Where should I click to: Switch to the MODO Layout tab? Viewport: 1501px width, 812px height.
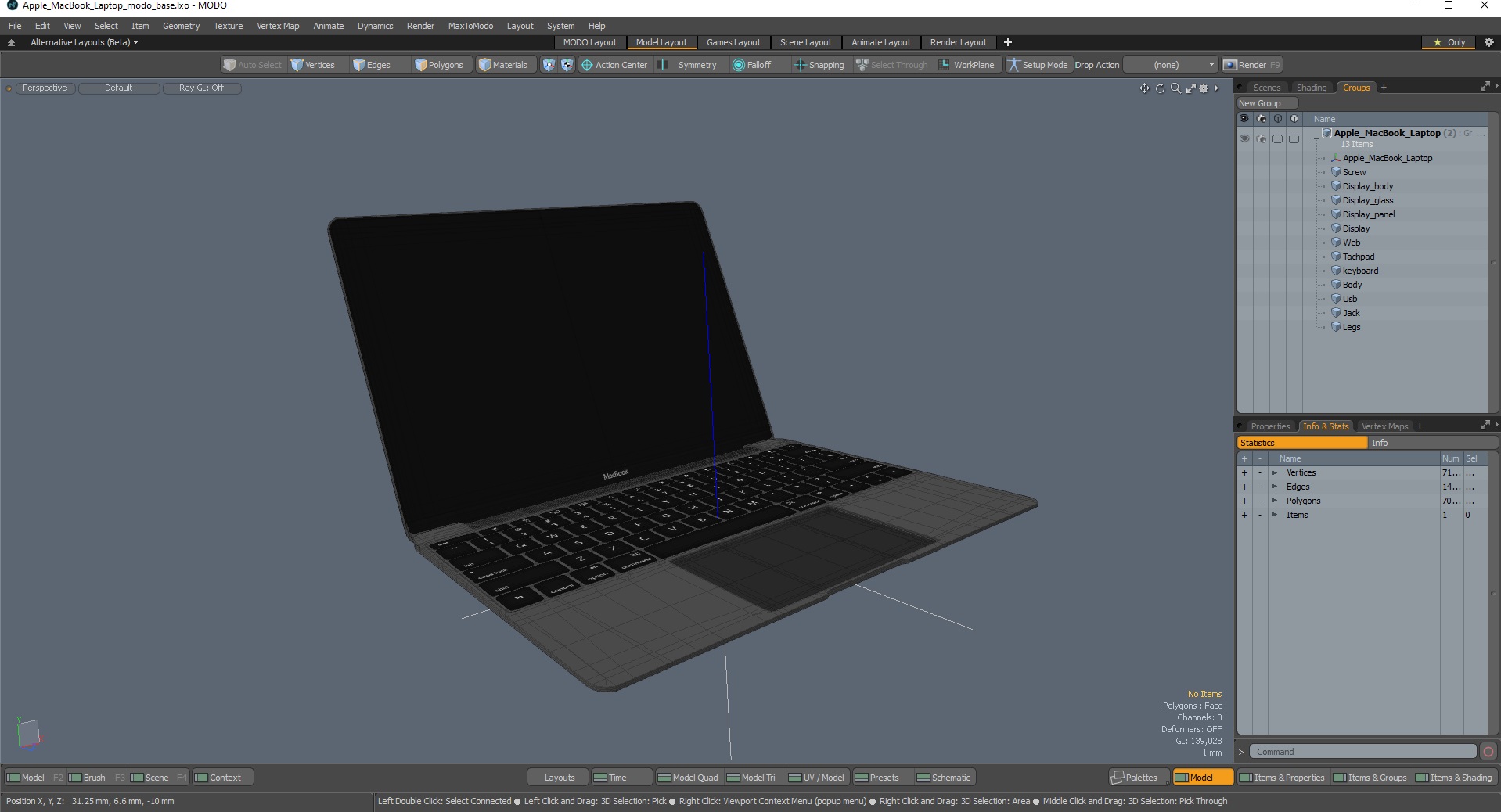click(589, 42)
